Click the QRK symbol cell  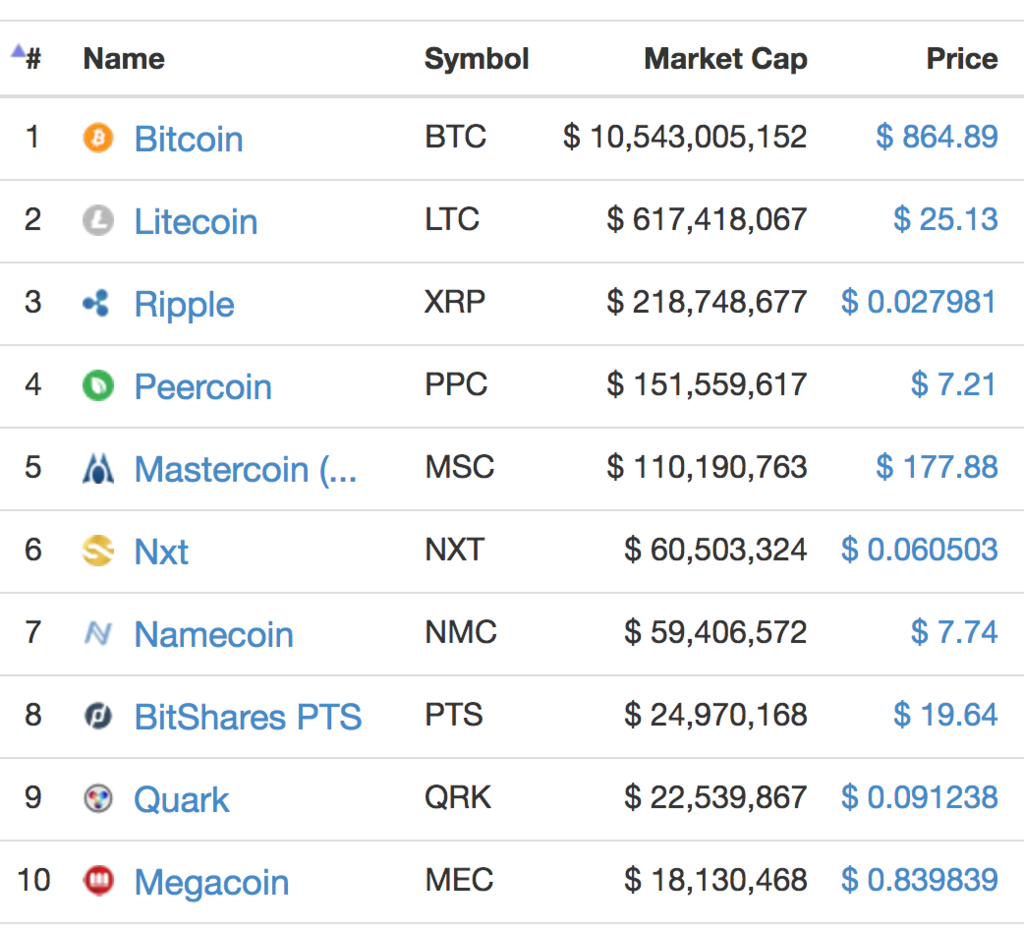tap(458, 797)
